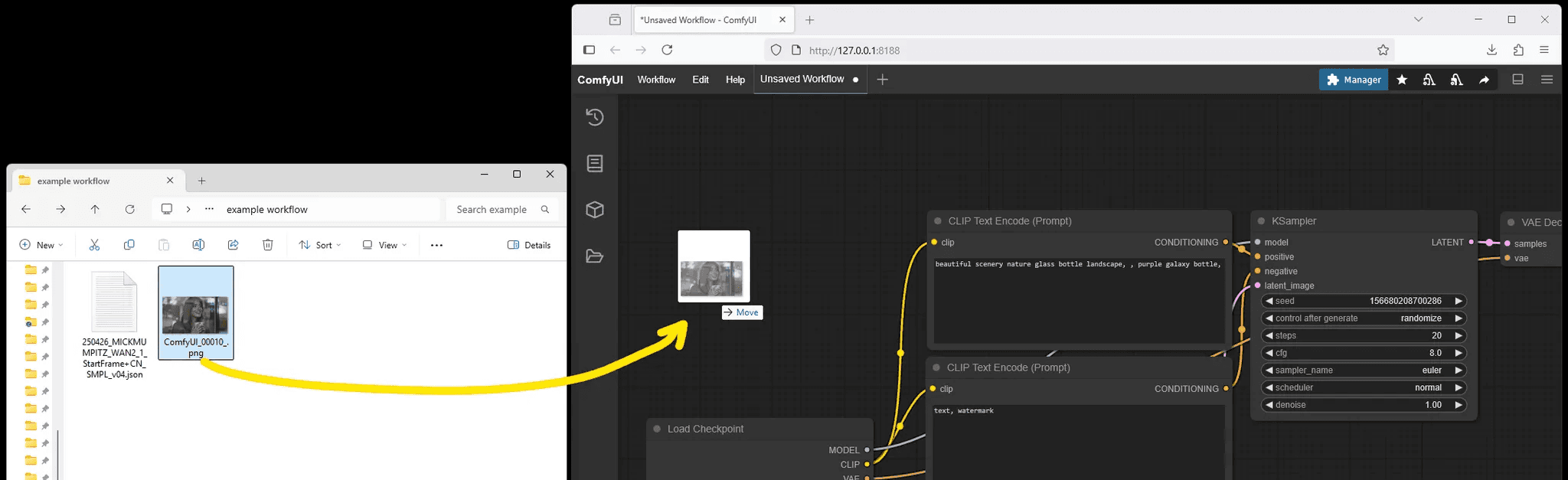The height and width of the screenshot is (480, 1568).
Task: Click the text, watermark prompt box
Action: click(1078, 442)
